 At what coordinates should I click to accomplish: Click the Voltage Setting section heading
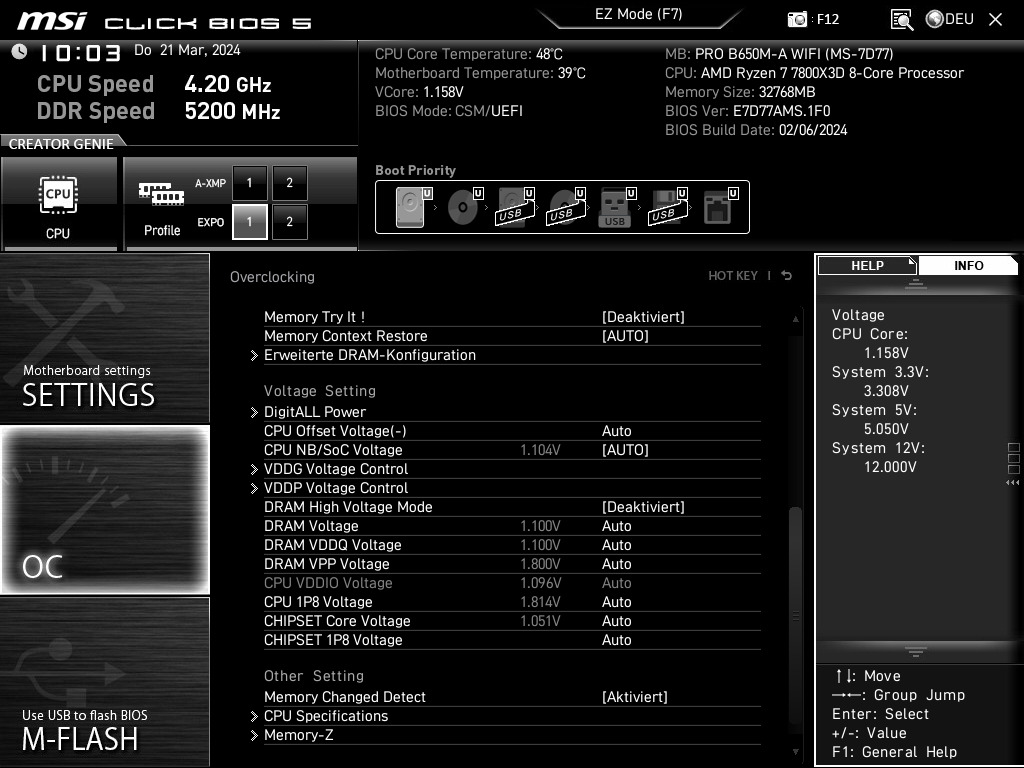(320, 391)
